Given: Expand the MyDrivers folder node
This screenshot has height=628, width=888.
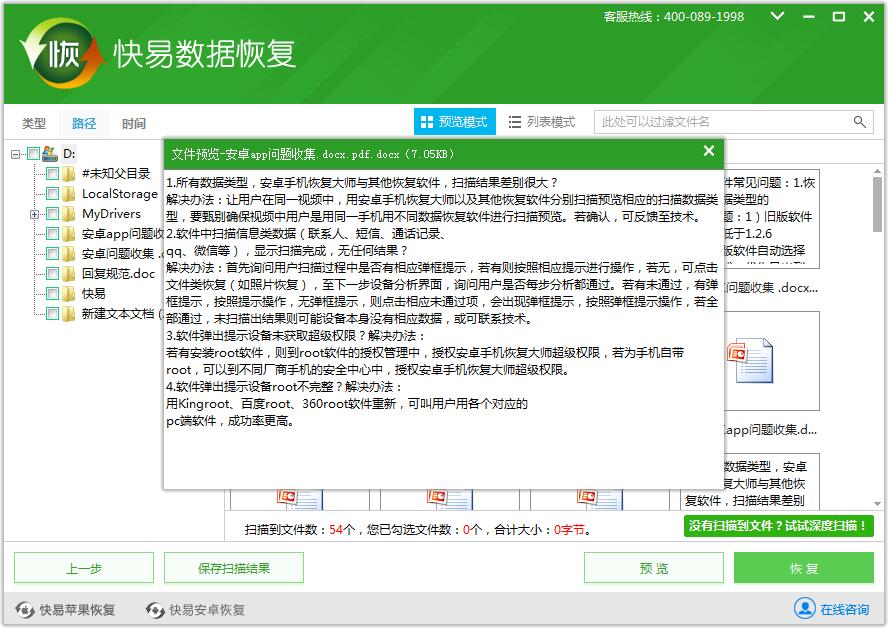Looking at the screenshot, I should pyautogui.click(x=35, y=214).
